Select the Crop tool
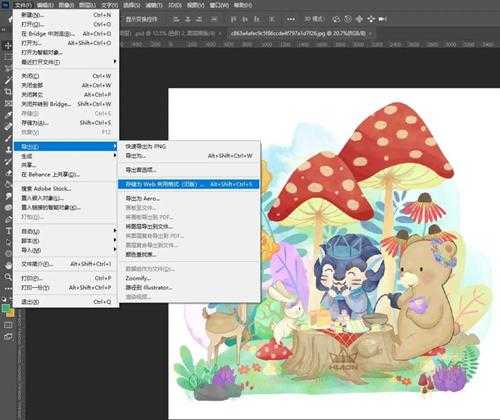The width and height of the screenshot is (500, 420). tap(7, 92)
